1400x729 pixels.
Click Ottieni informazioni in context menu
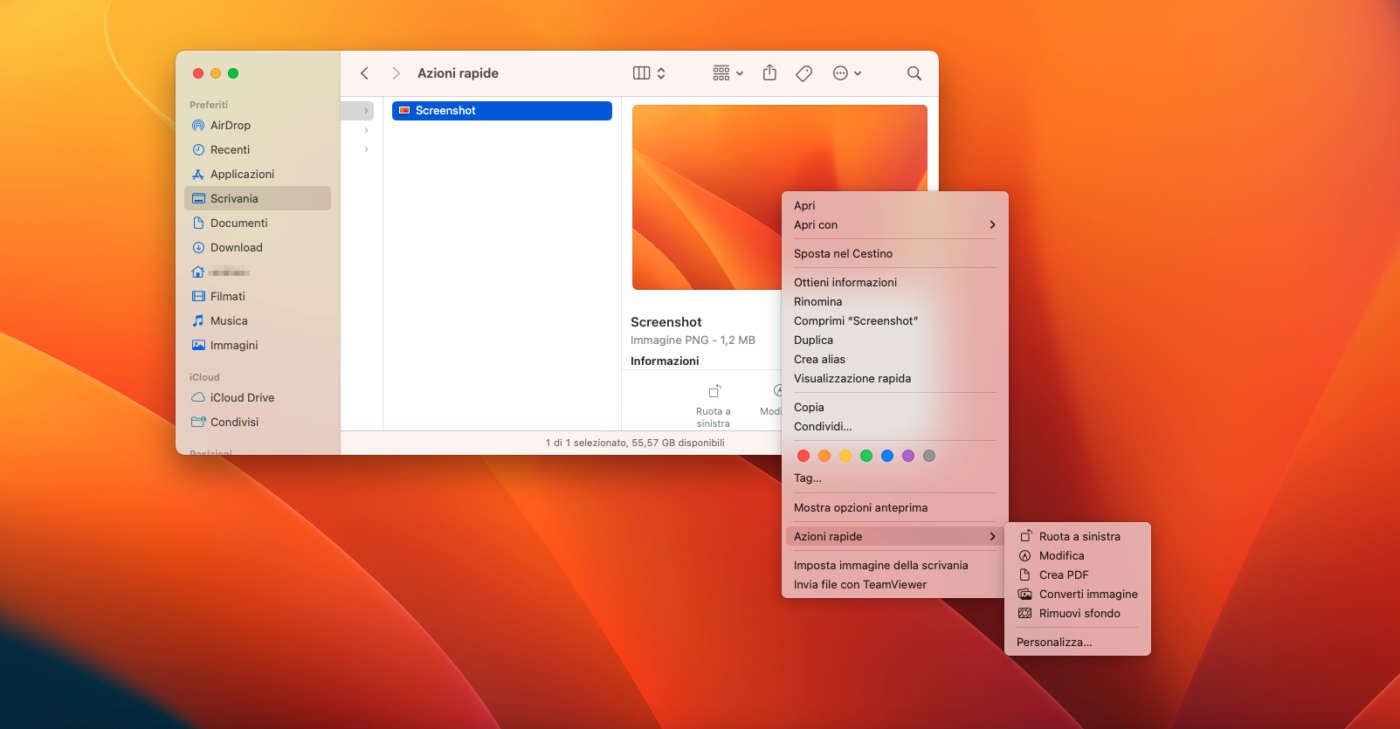(x=845, y=282)
